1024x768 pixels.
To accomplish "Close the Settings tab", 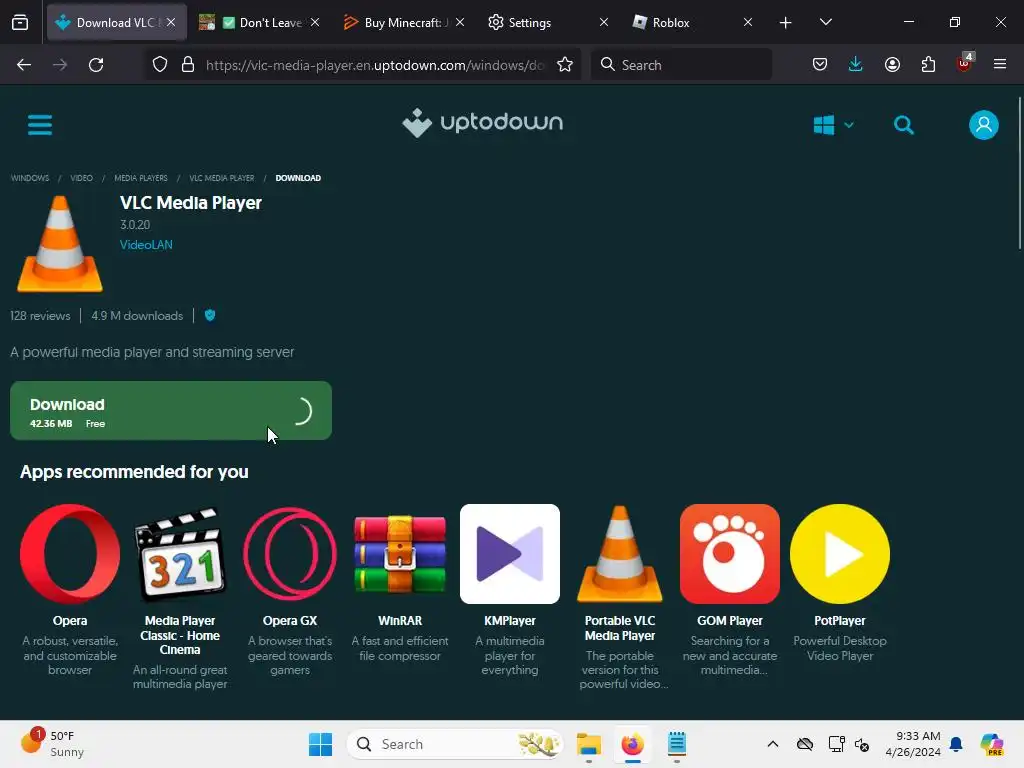I will [604, 23].
